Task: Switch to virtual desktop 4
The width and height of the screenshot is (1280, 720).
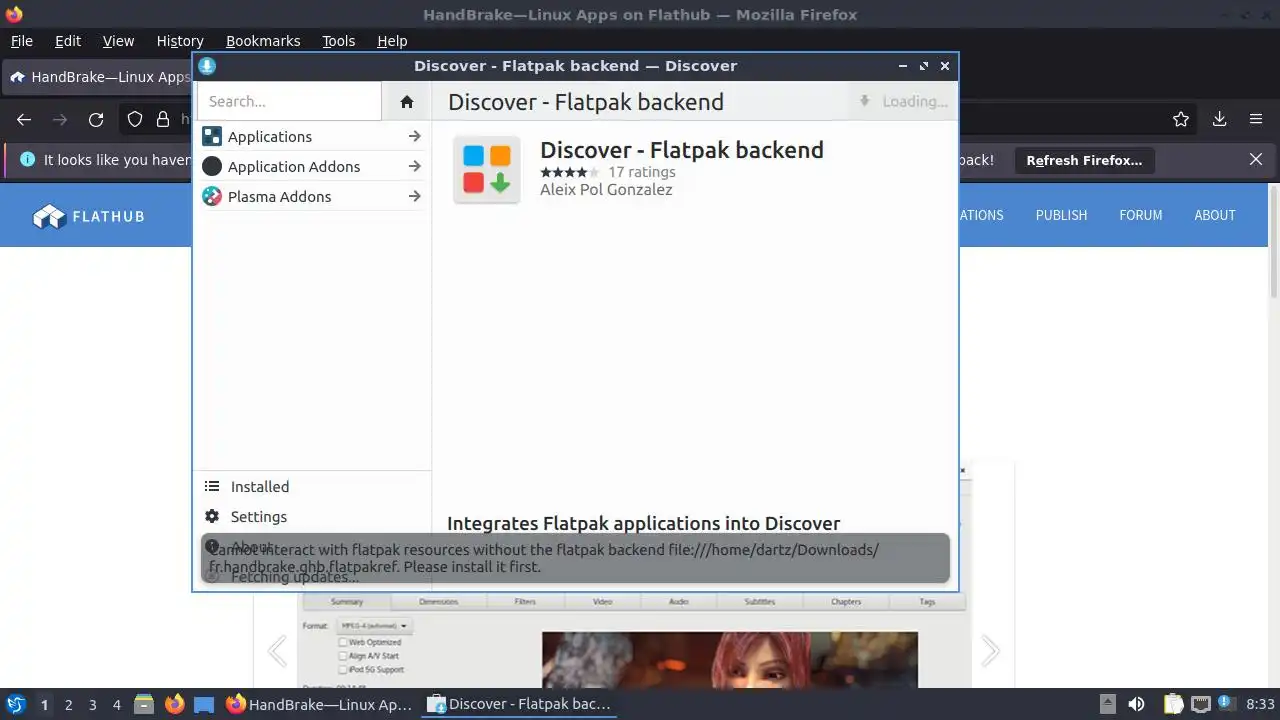Action: click(116, 704)
